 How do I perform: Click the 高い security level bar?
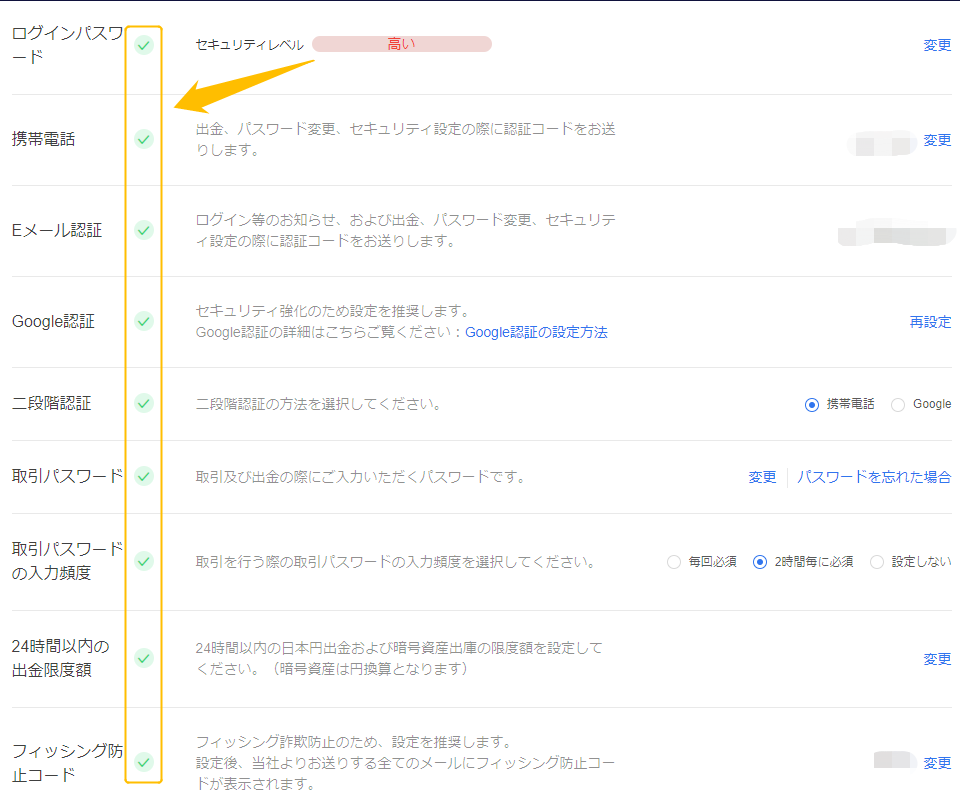click(x=402, y=44)
